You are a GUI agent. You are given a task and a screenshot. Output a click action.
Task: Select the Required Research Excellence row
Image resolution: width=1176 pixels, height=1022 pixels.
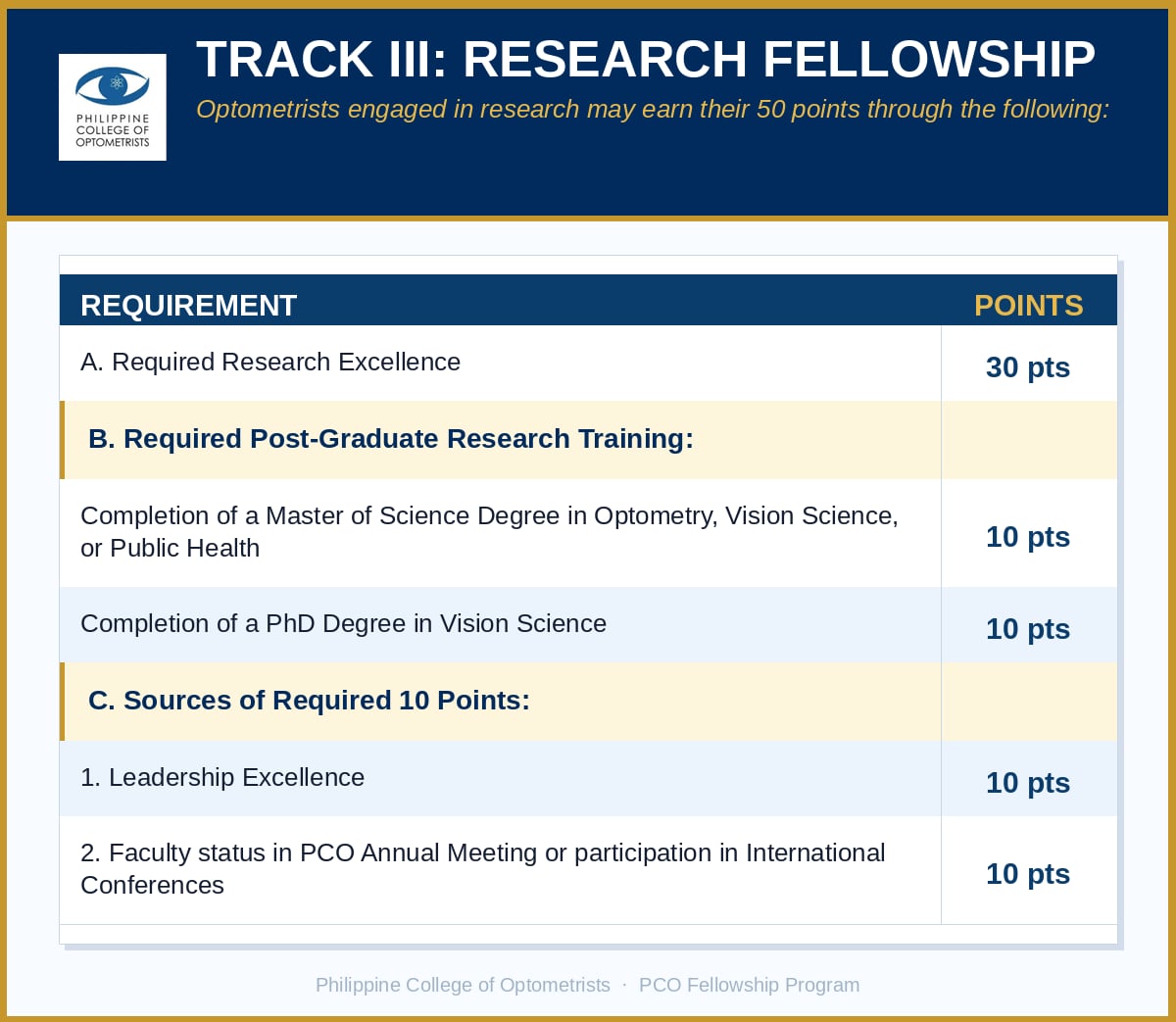588,363
